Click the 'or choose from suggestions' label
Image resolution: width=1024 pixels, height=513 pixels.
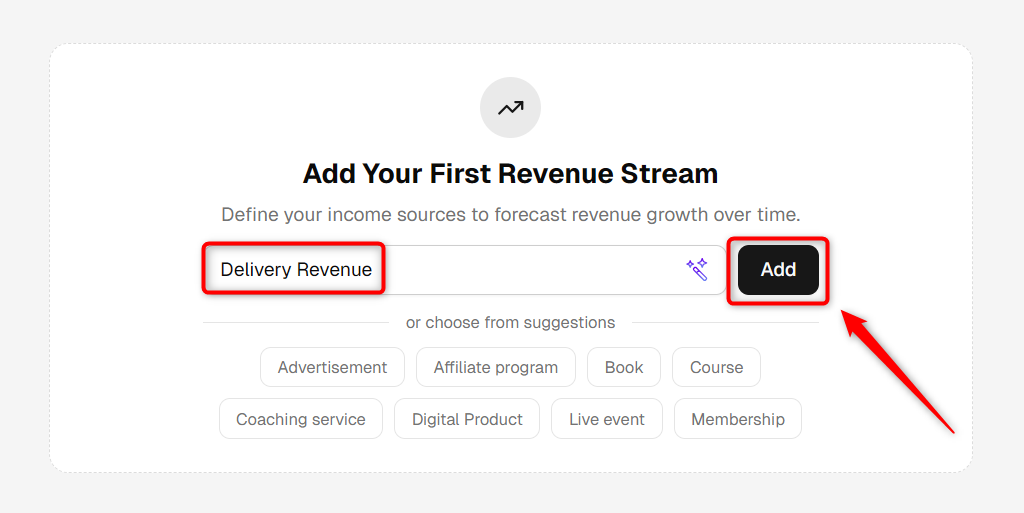(x=510, y=322)
